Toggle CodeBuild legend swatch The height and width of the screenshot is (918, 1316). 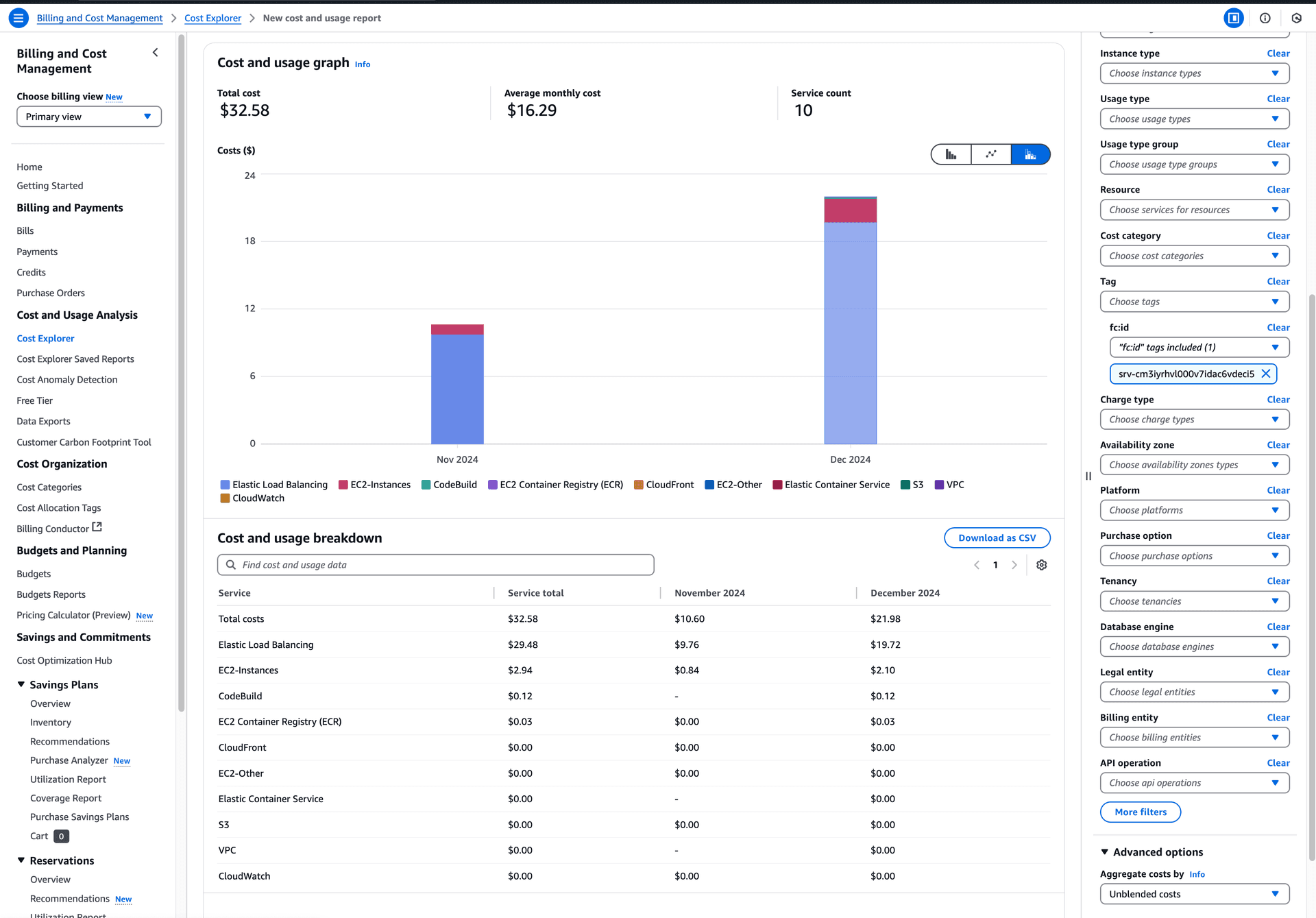(x=426, y=485)
